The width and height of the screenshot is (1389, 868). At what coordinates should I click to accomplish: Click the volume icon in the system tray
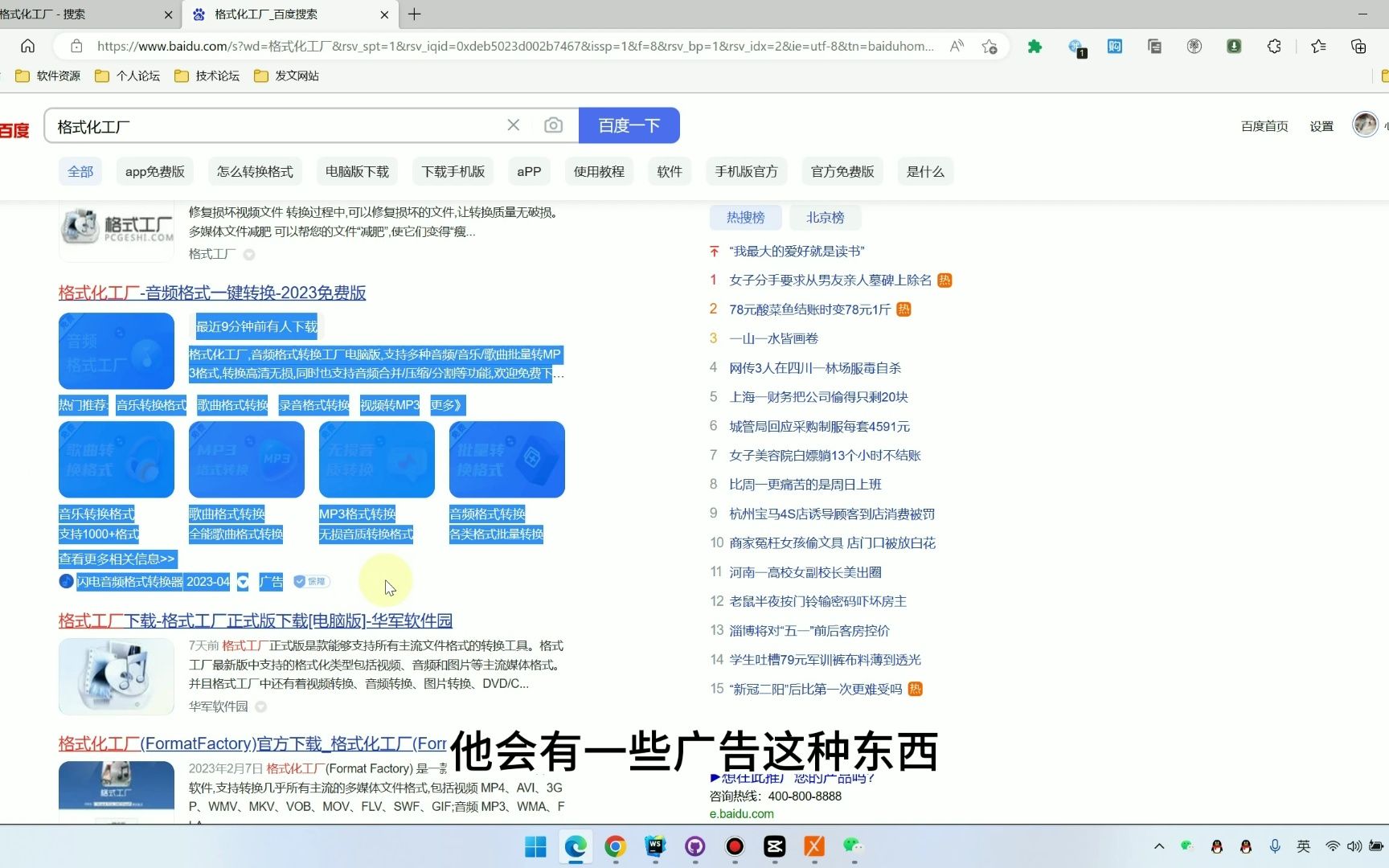(1354, 846)
